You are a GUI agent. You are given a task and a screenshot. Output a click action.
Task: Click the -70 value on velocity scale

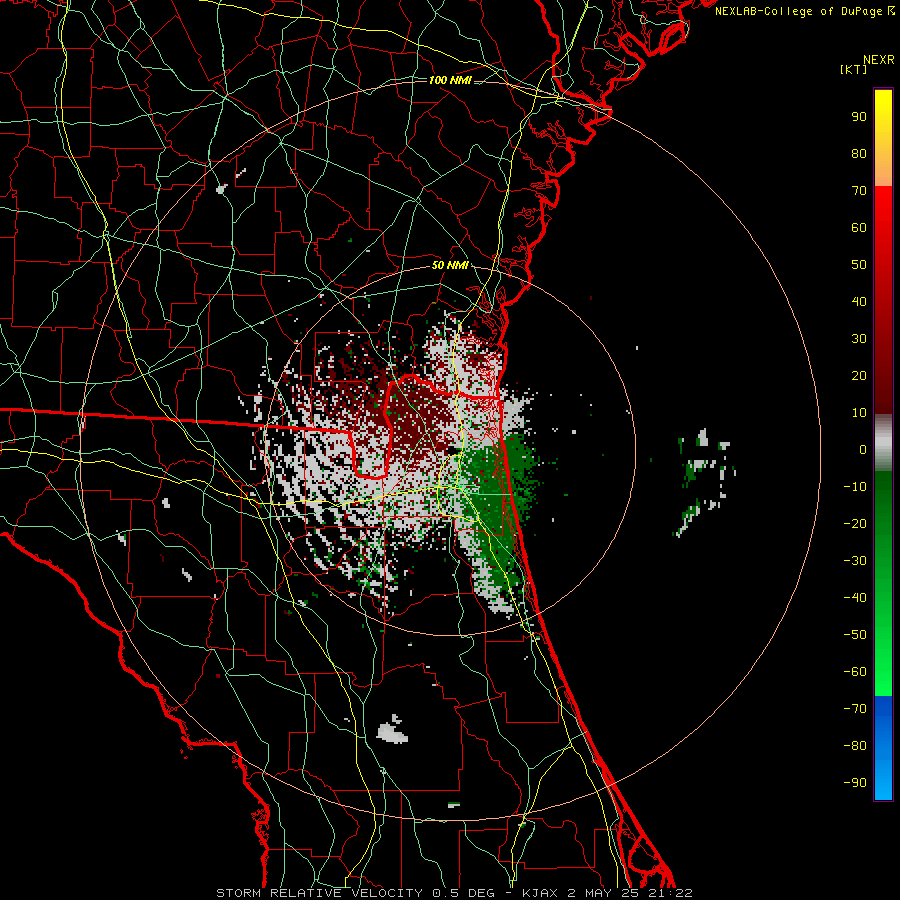click(x=855, y=708)
